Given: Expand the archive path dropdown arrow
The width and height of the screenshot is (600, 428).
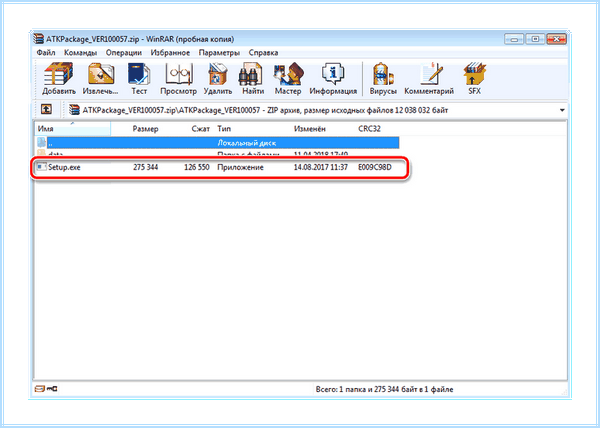Looking at the screenshot, I should tap(562, 110).
